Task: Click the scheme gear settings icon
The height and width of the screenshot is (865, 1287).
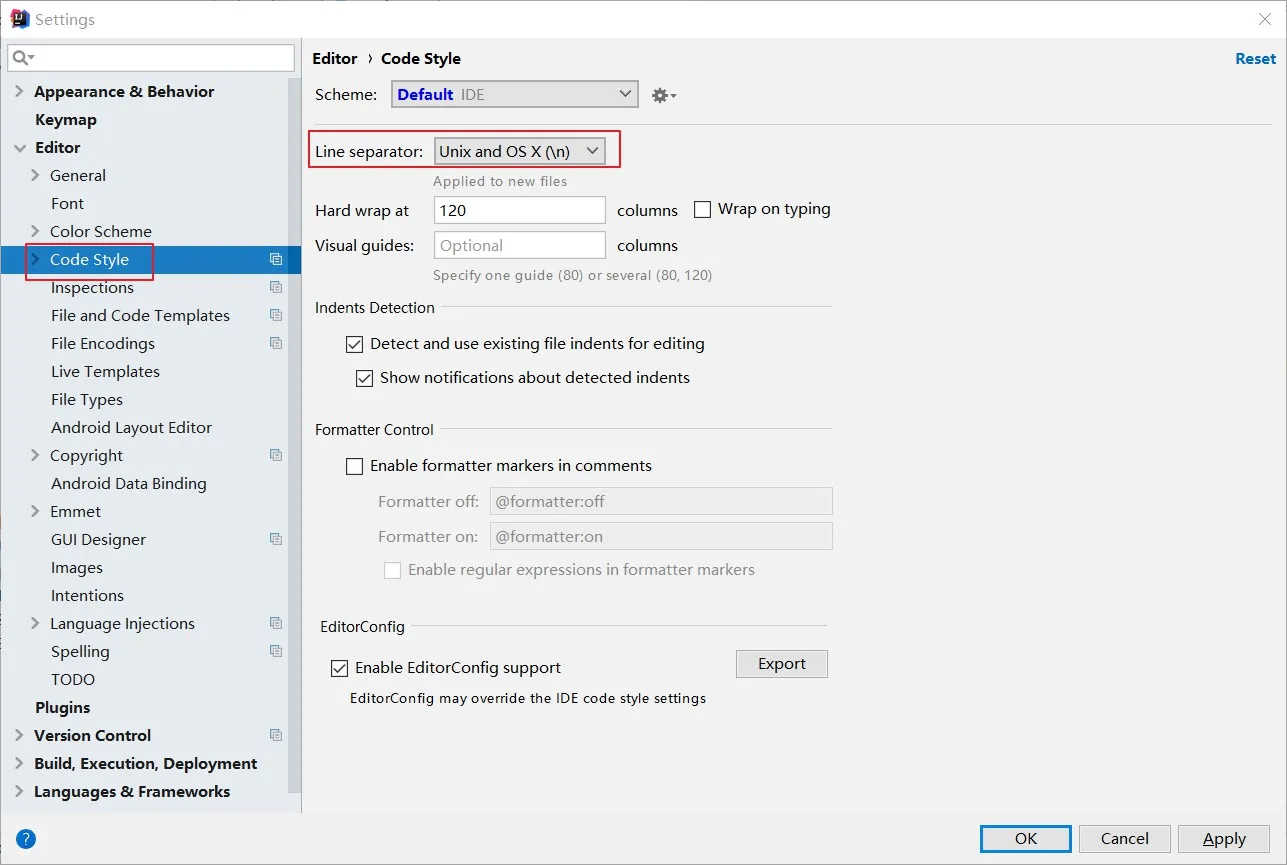Action: pyautogui.click(x=663, y=95)
